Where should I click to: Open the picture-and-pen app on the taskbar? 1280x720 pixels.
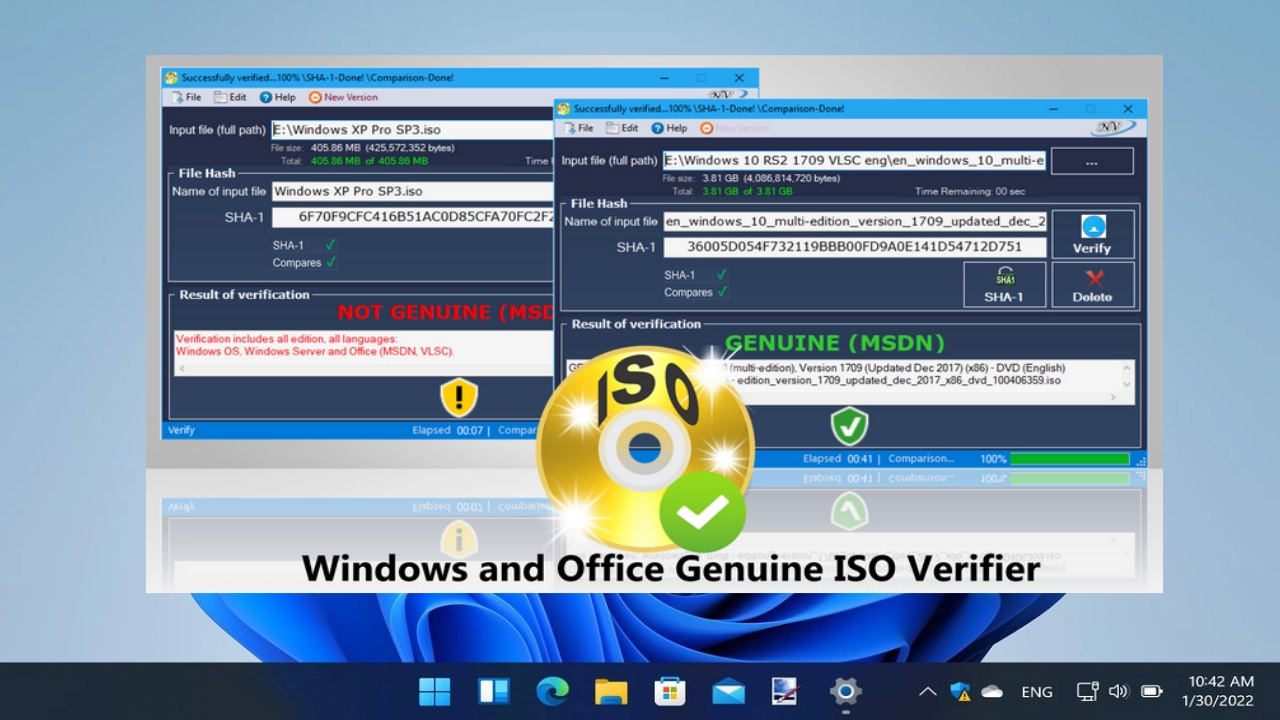[x=786, y=691]
